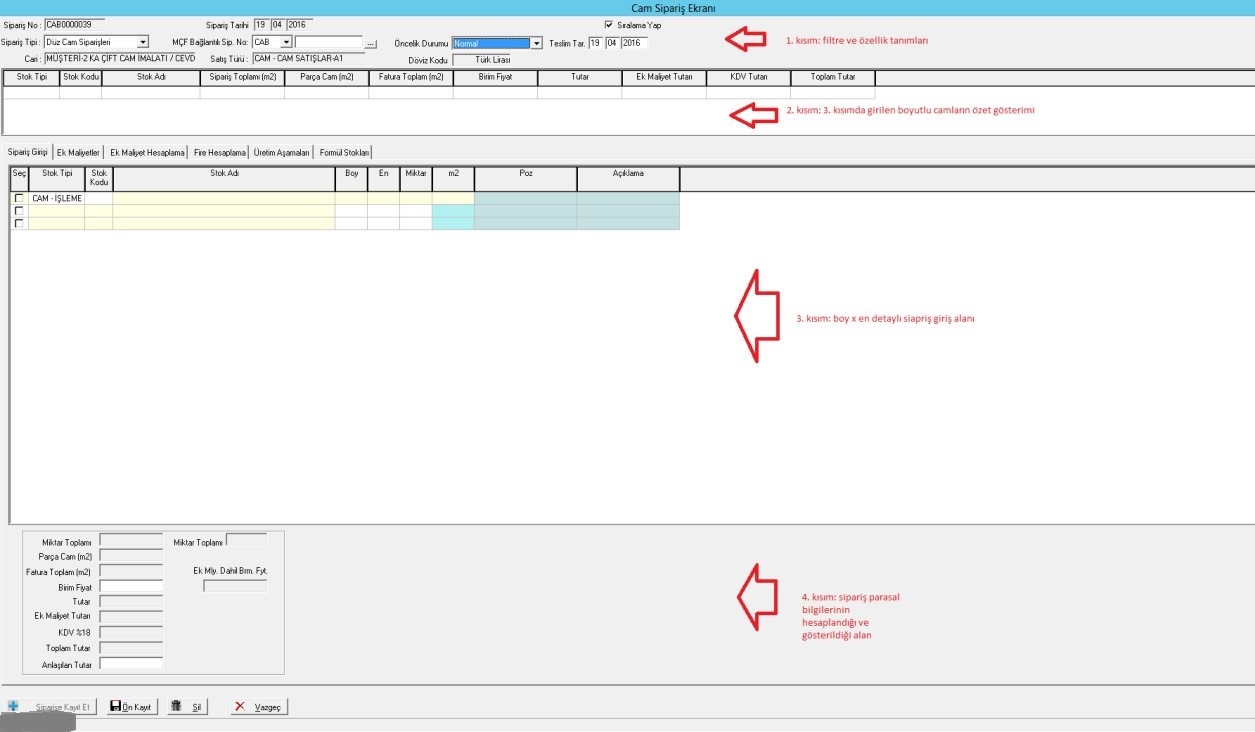This screenshot has height=732, width=1255.
Task: Click the month box of Sipariş Tarihi
Action: click(277, 24)
